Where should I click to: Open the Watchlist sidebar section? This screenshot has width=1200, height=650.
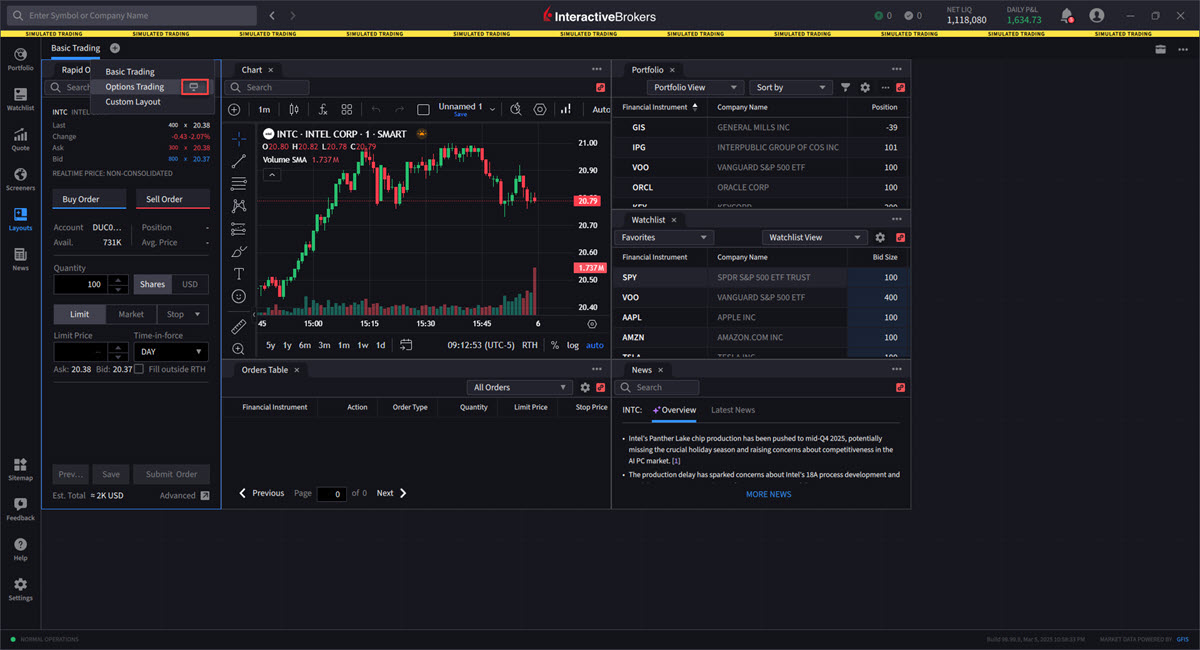pos(20,99)
